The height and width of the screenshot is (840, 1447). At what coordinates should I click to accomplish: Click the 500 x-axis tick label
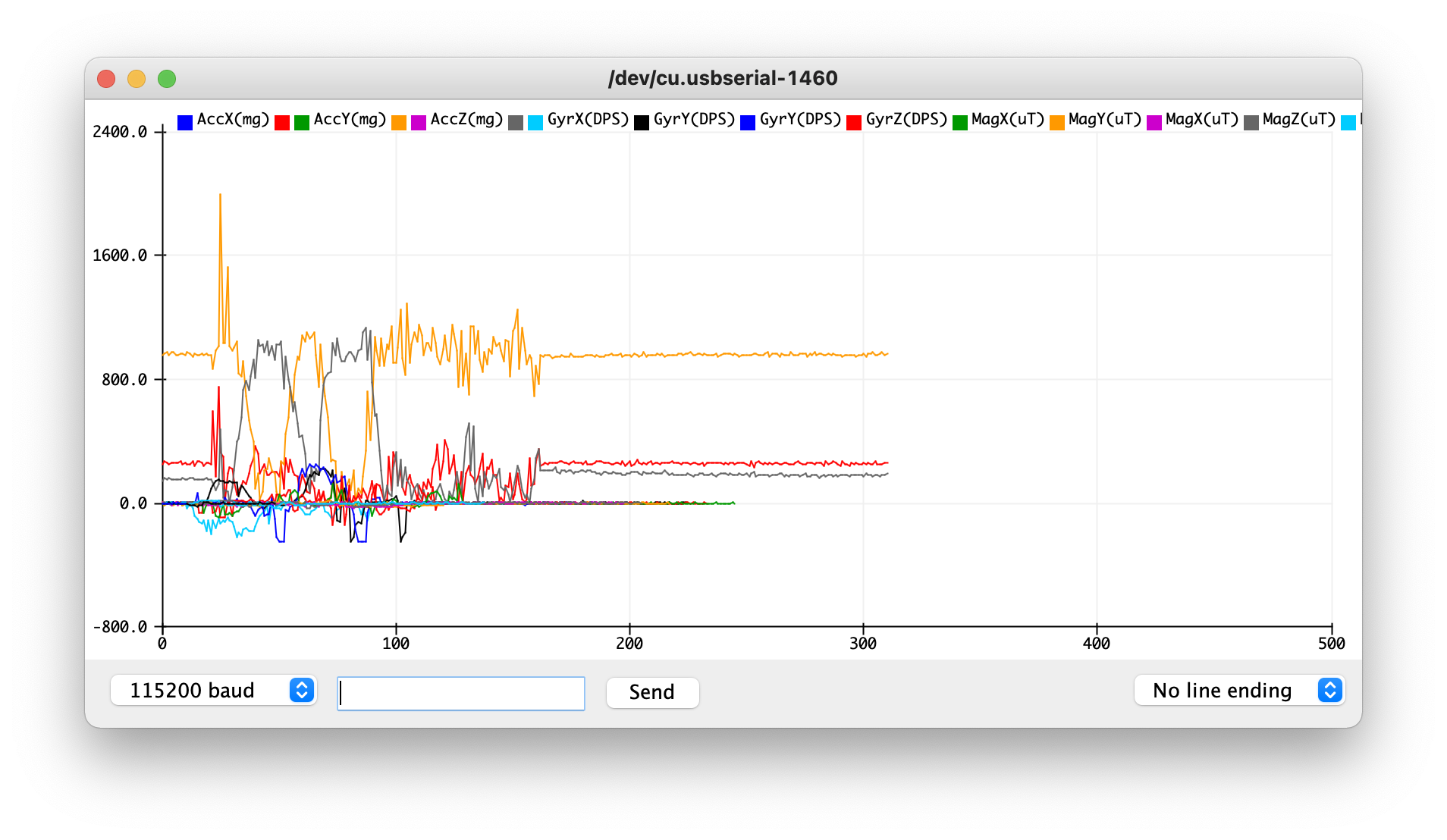coord(1332,644)
